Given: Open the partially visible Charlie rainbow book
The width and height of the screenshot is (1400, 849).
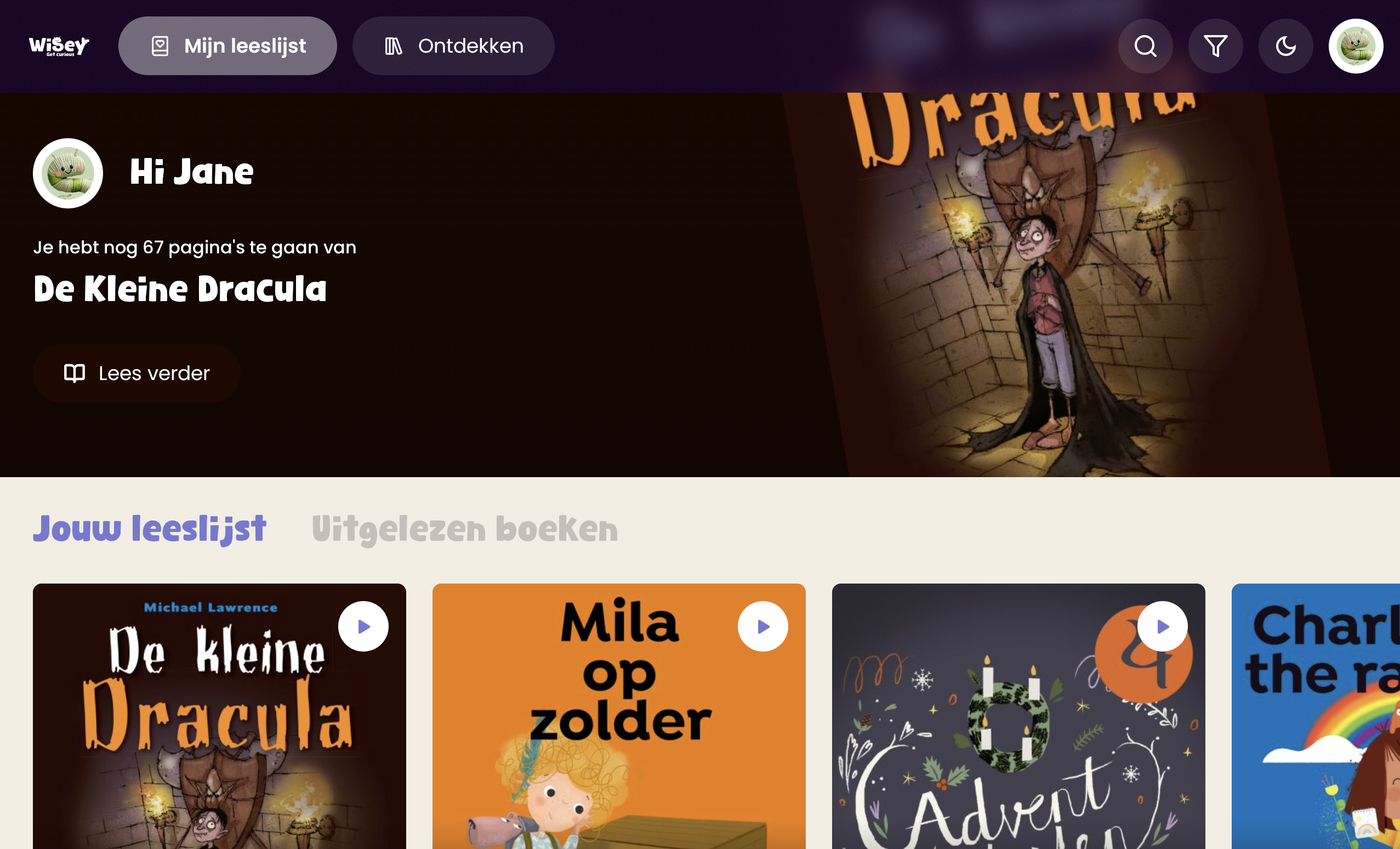Looking at the screenshot, I should point(1316,716).
